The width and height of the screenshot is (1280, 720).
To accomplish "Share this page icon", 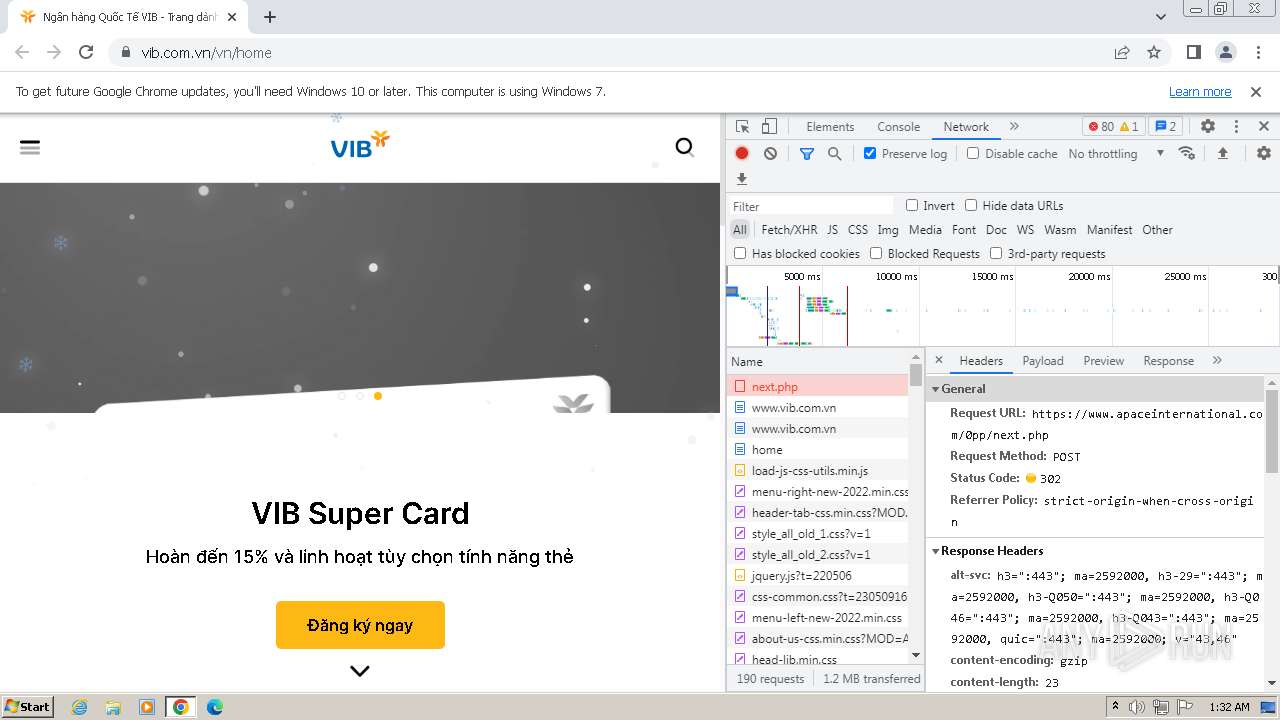I will coord(1122,52).
